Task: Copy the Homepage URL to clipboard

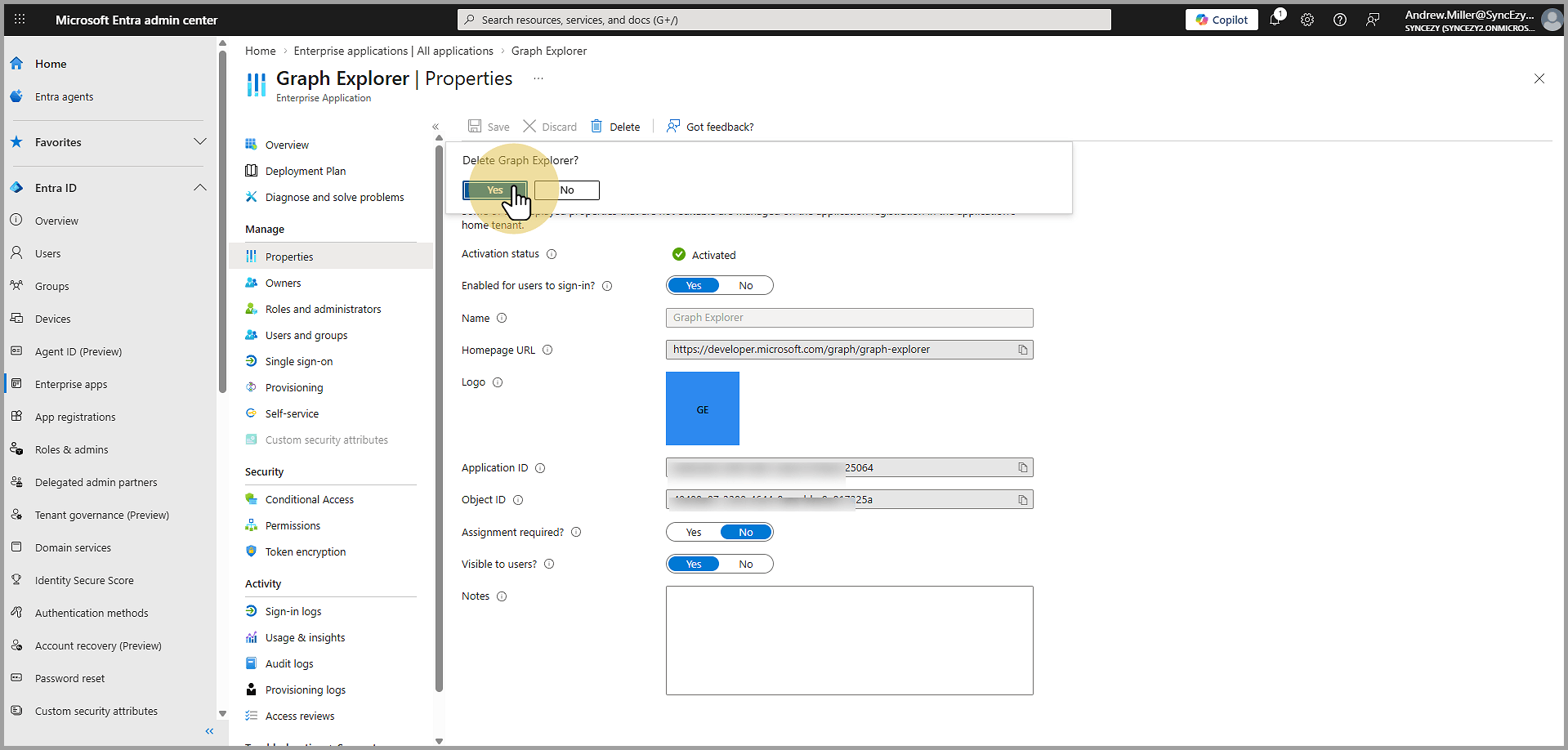Action: click(1022, 350)
